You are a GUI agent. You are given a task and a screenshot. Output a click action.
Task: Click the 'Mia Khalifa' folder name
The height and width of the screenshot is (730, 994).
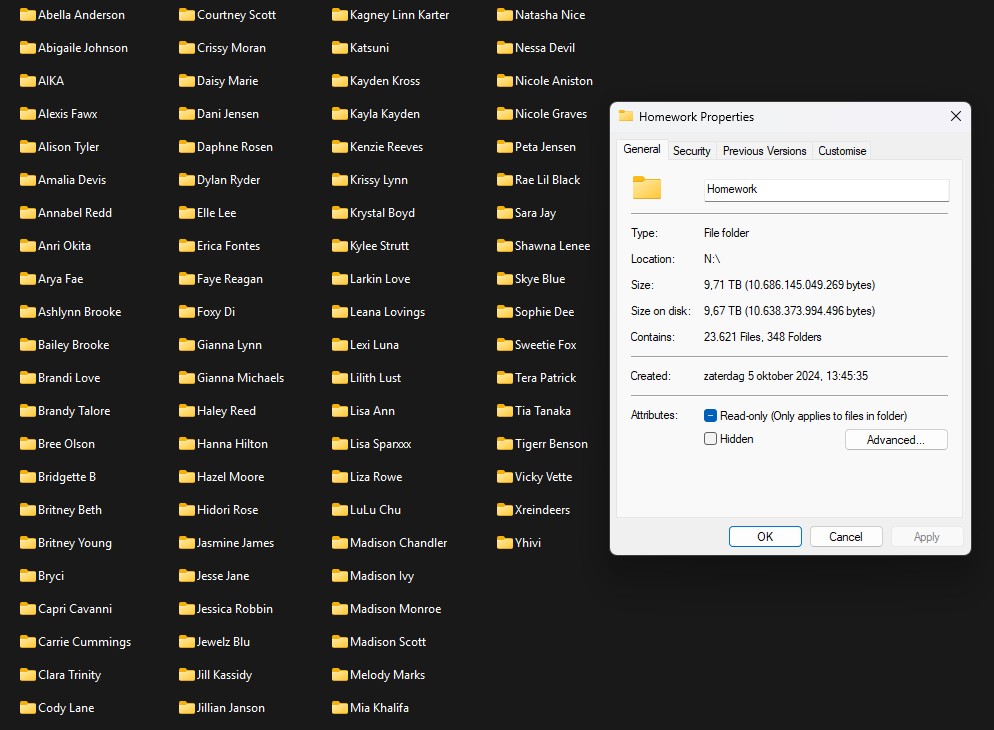[379, 707]
